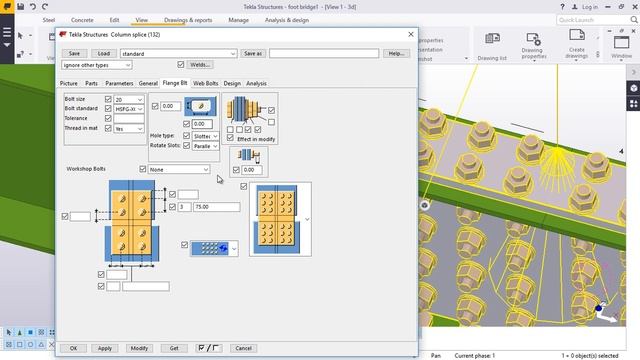Toggle all checkboxes on/off button
Viewport: 640px width, 360px height.
[209, 348]
